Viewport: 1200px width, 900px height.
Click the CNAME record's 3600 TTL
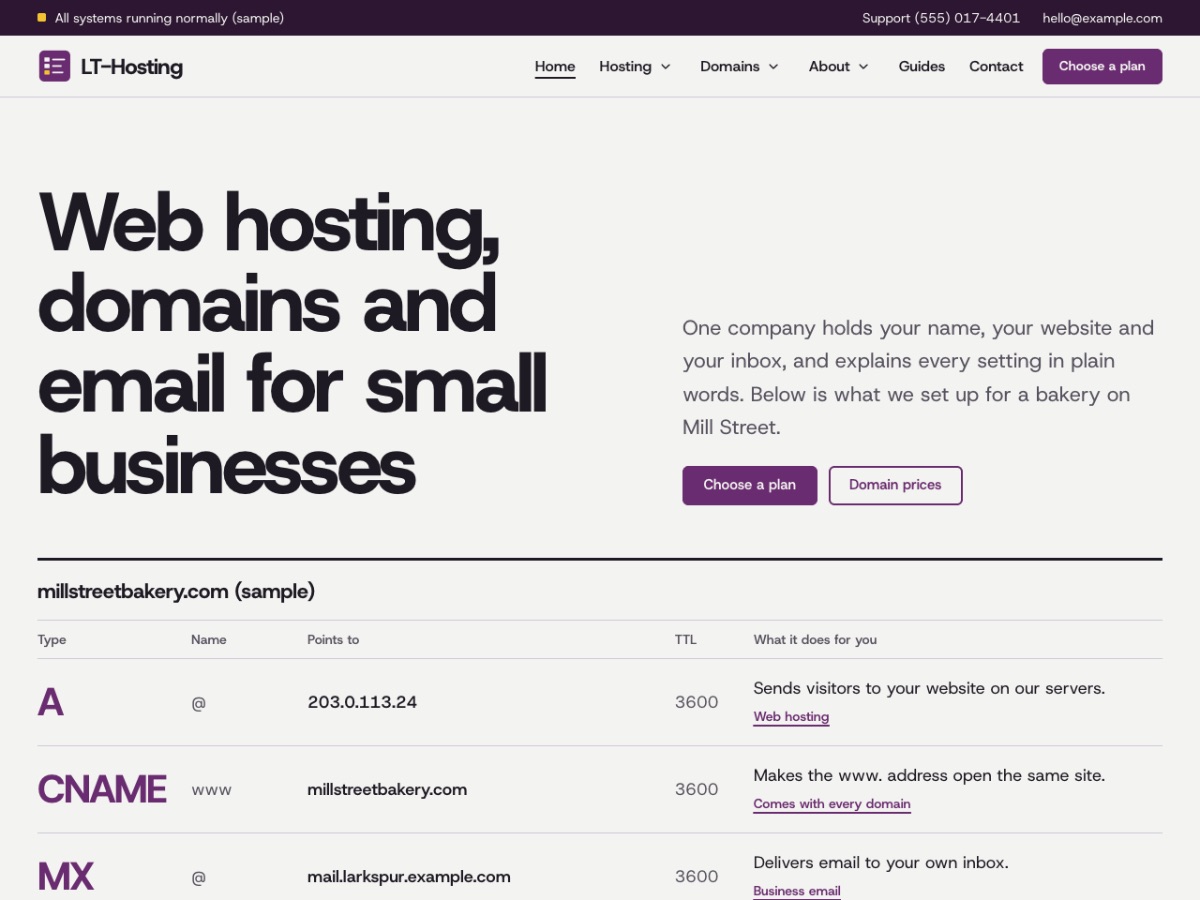tap(697, 789)
